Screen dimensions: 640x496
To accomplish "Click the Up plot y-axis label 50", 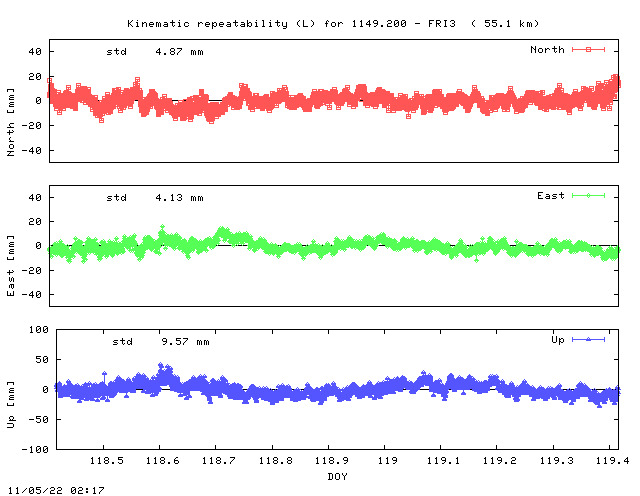I will point(42,360).
